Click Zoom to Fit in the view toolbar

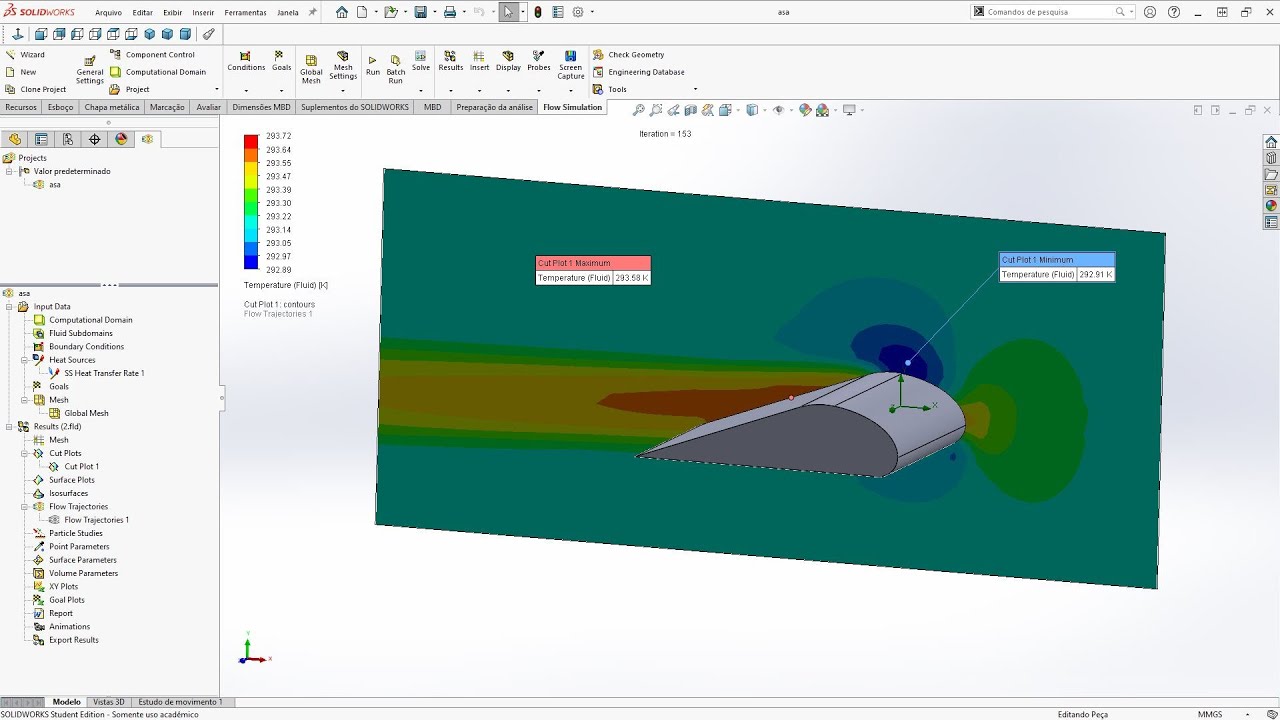(x=638, y=110)
